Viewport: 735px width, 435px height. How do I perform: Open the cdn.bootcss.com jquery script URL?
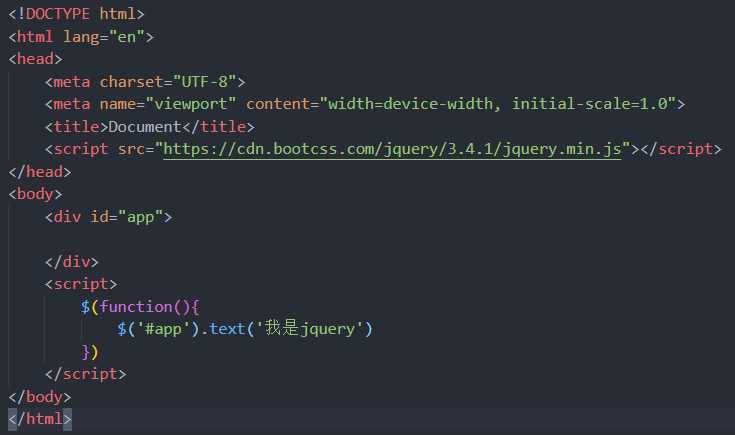point(392,149)
